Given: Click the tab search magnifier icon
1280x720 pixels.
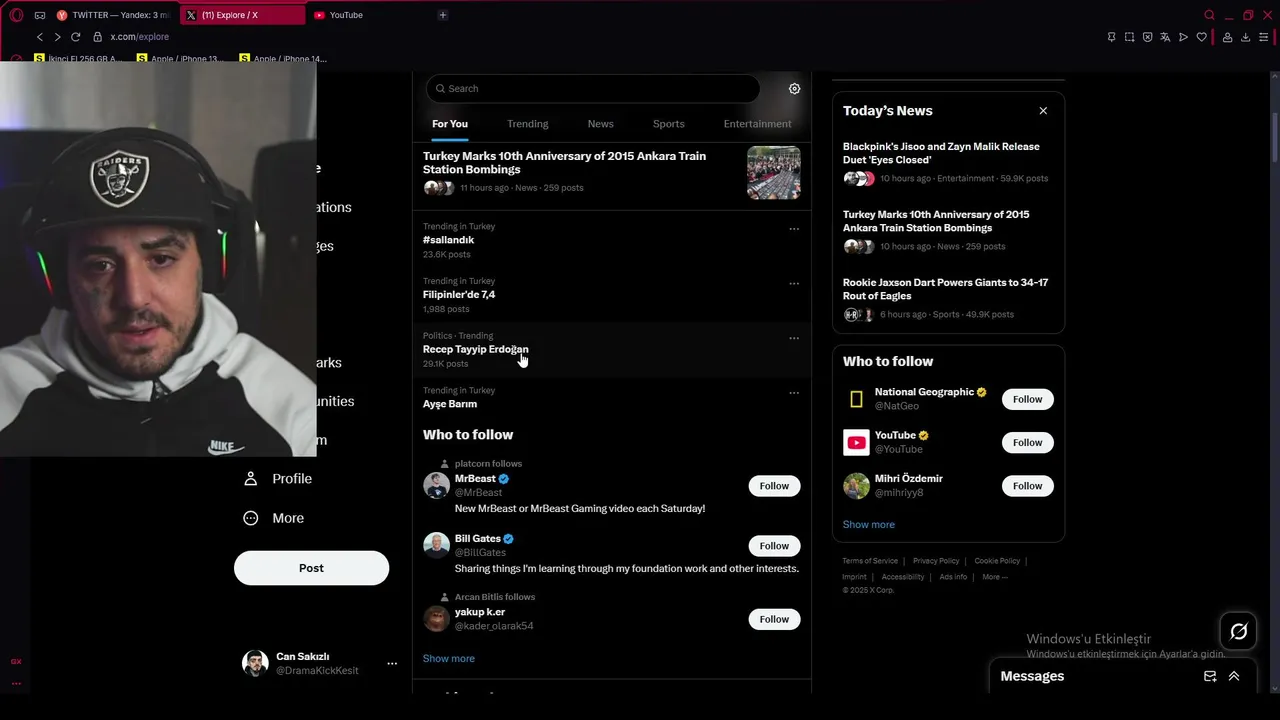Looking at the screenshot, I should [x=1209, y=15].
